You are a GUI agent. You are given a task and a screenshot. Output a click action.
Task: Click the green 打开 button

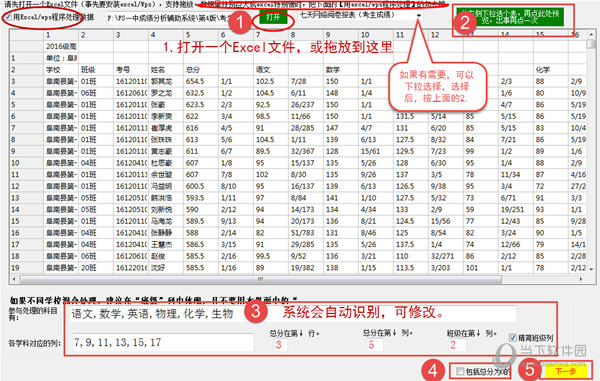[x=273, y=18]
